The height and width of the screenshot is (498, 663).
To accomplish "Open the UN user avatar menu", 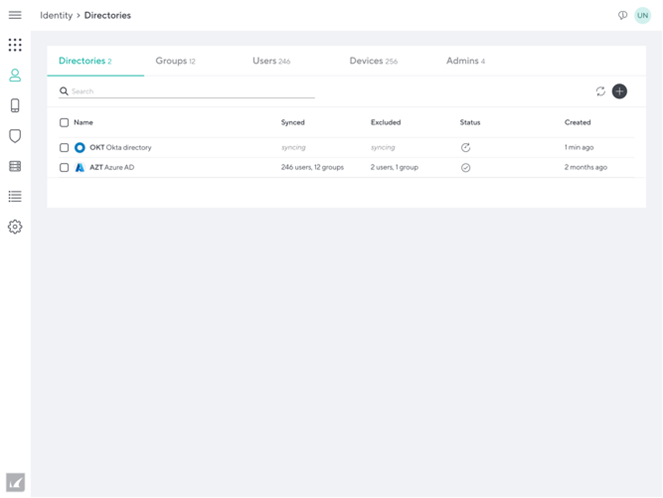I will click(643, 15).
